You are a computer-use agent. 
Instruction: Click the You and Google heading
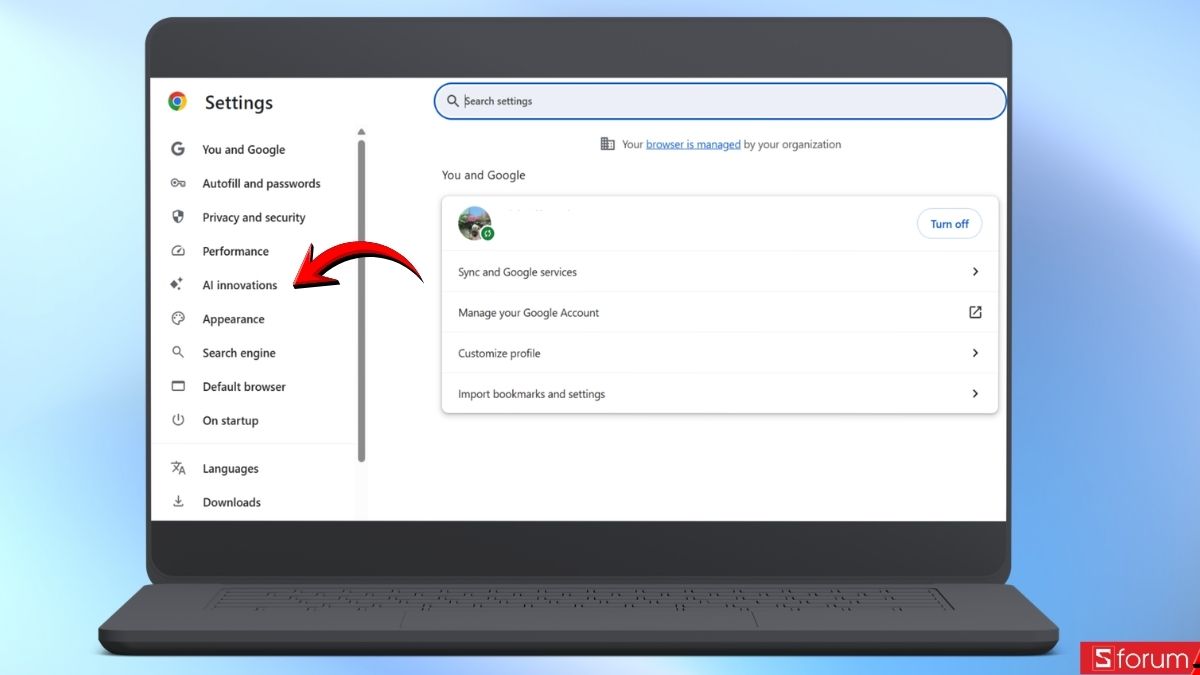click(x=484, y=175)
